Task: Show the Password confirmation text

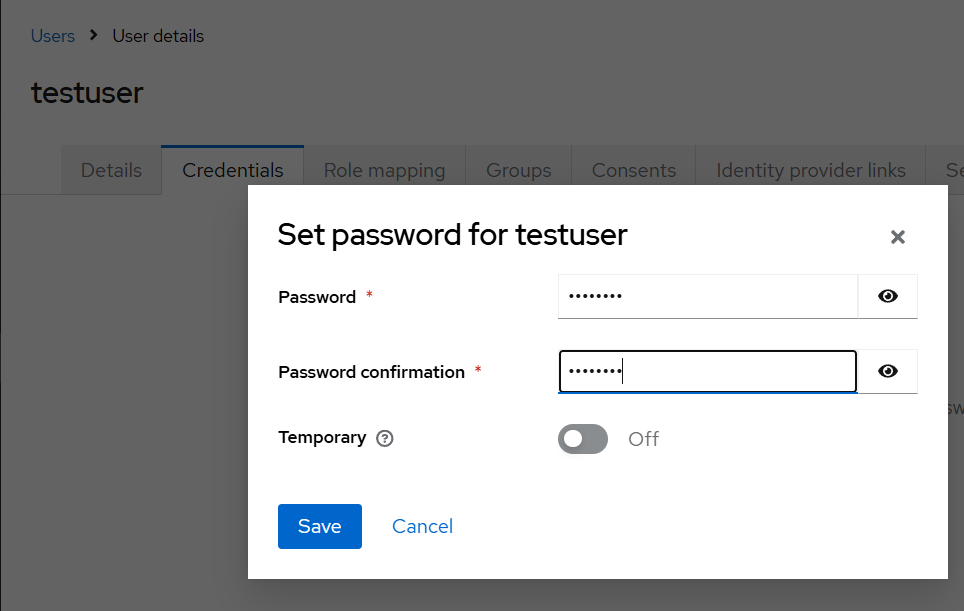Action: (887, 371)
